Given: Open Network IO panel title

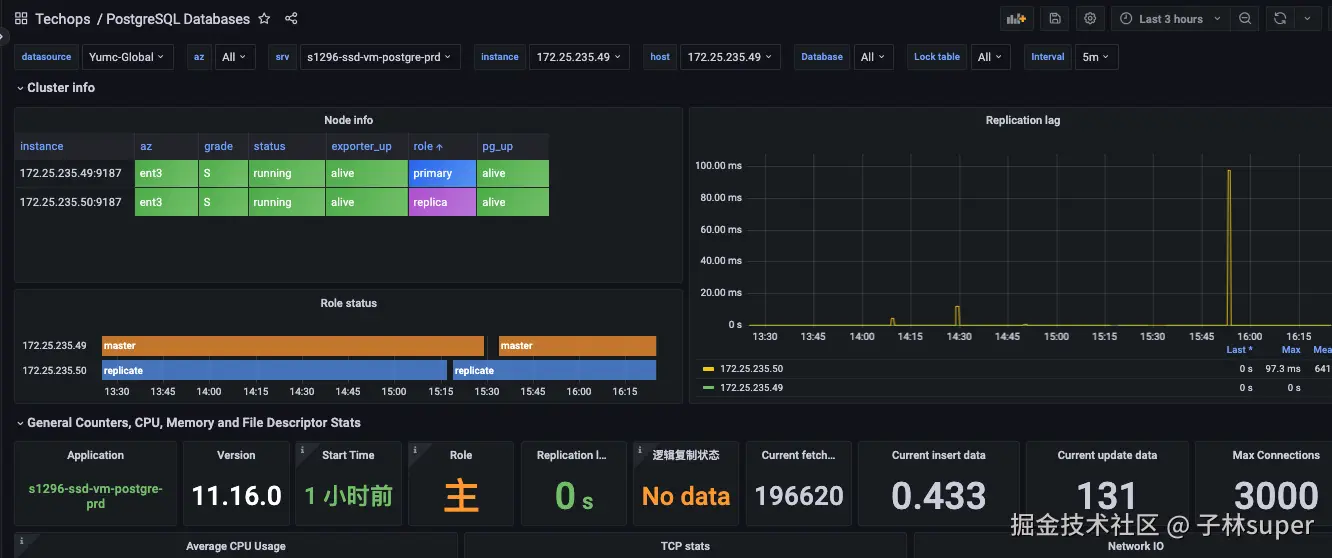Looking at the screenshot, I should [1135, 546].
